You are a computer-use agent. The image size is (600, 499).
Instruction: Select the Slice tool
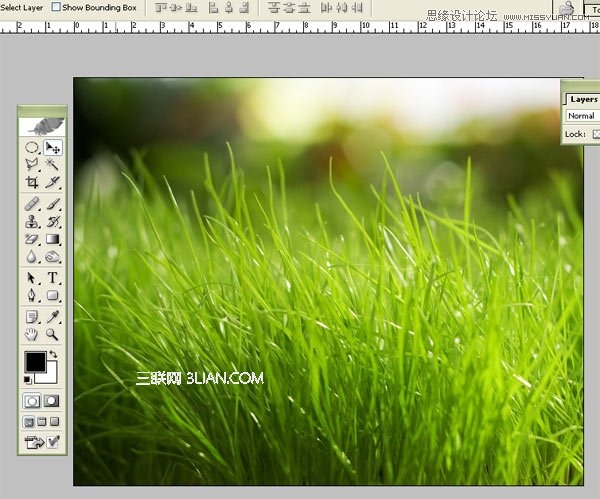(x=53, y=182)
